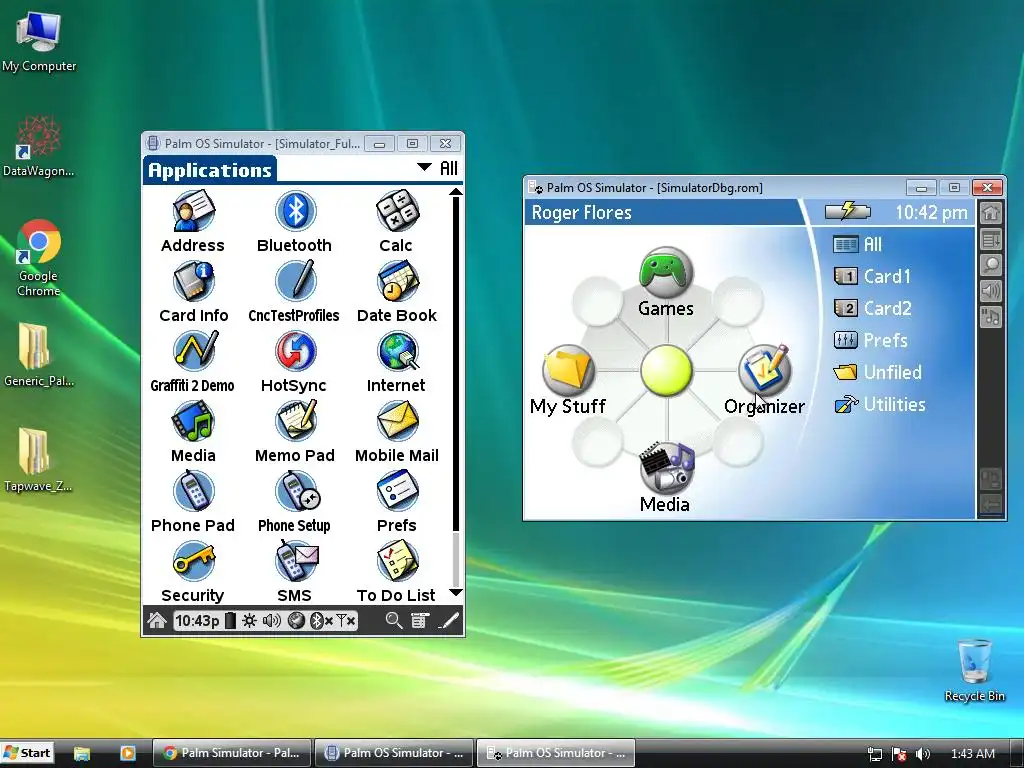Tap the magnifier Find icon in status bar
The height and width of the screenshot is (768, 1024).
pyautogui.click(x=394, y=620)
